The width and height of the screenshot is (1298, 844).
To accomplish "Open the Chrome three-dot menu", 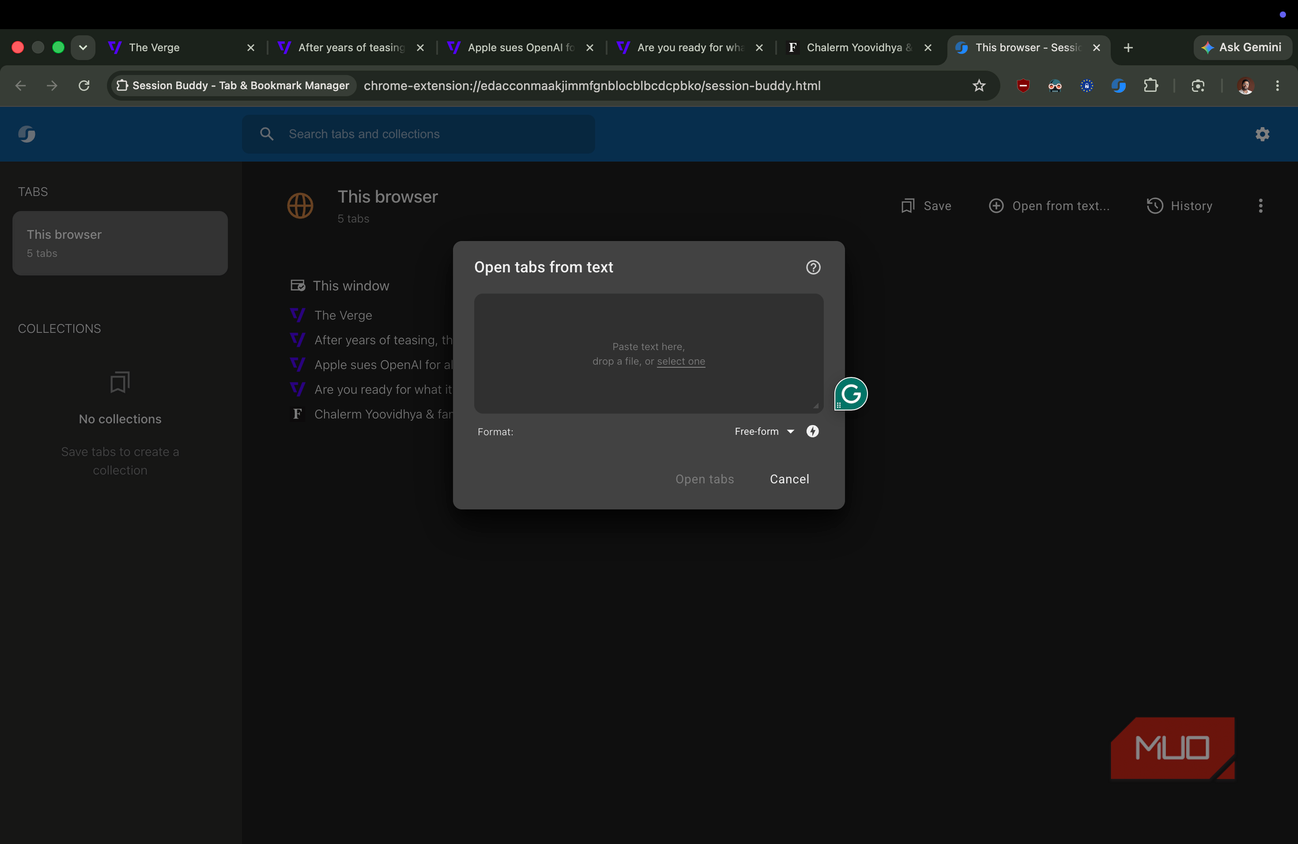I will click(1277, 86).
